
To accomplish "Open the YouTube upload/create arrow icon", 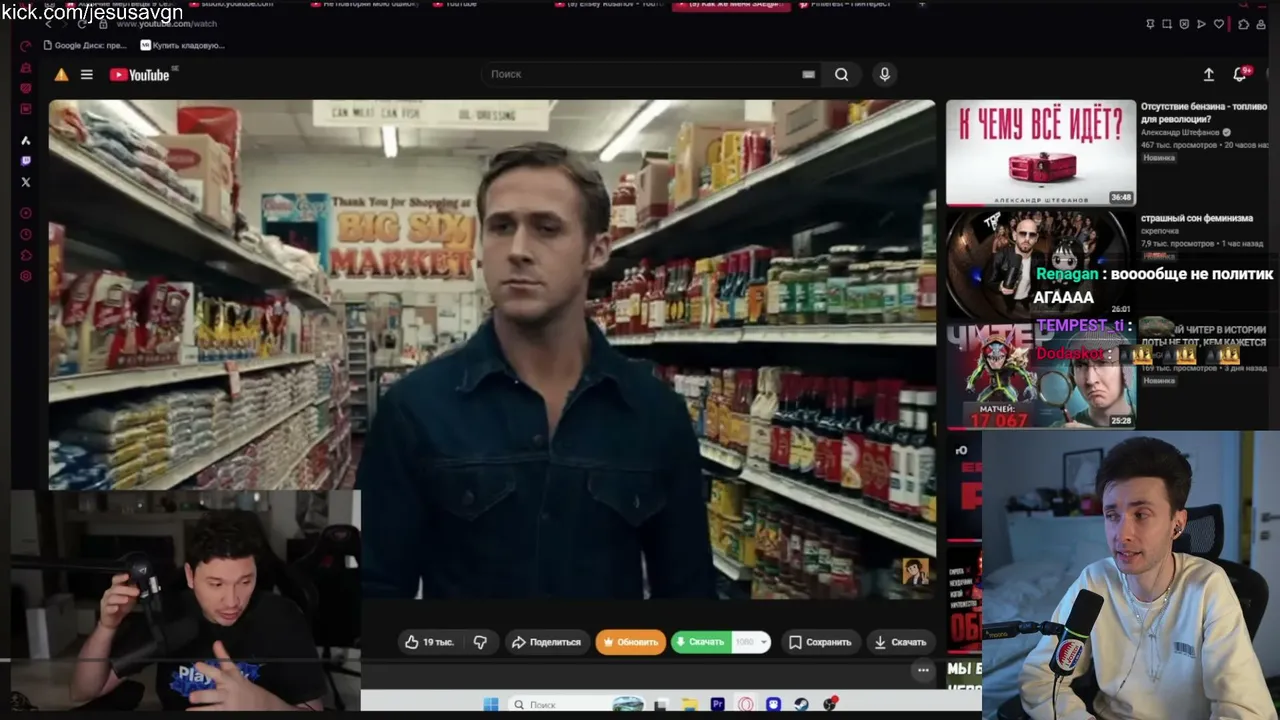I will (1208, 74).
